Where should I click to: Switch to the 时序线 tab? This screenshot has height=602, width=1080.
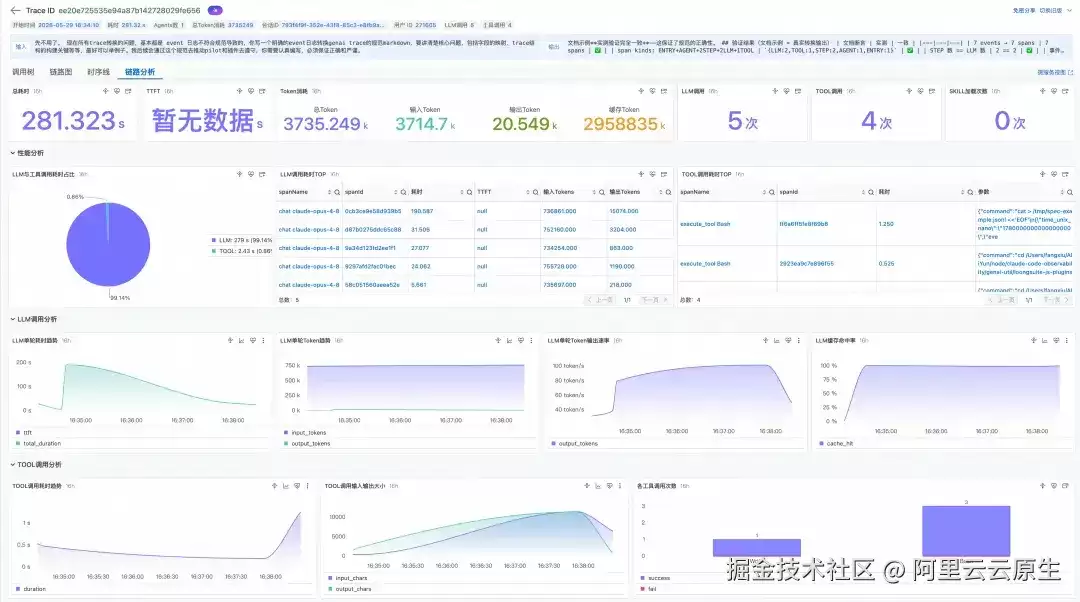(98, 72)
